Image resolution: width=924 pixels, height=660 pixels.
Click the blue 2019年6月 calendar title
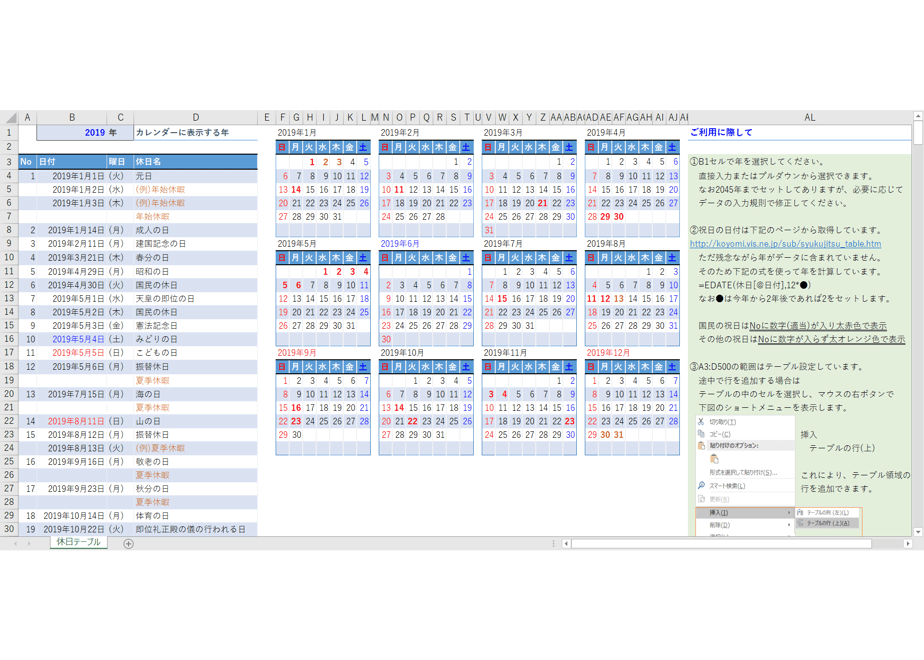point(400,243)
